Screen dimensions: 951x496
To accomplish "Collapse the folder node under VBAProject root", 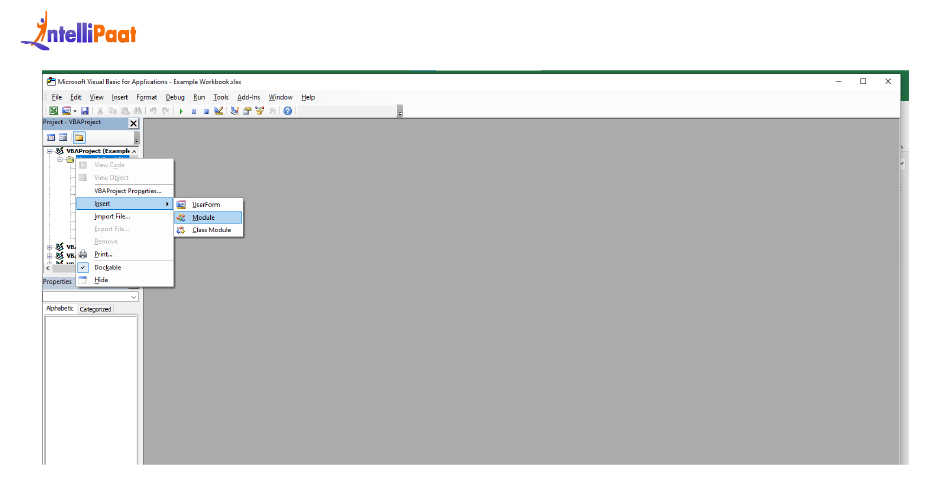I will [59, 159].
